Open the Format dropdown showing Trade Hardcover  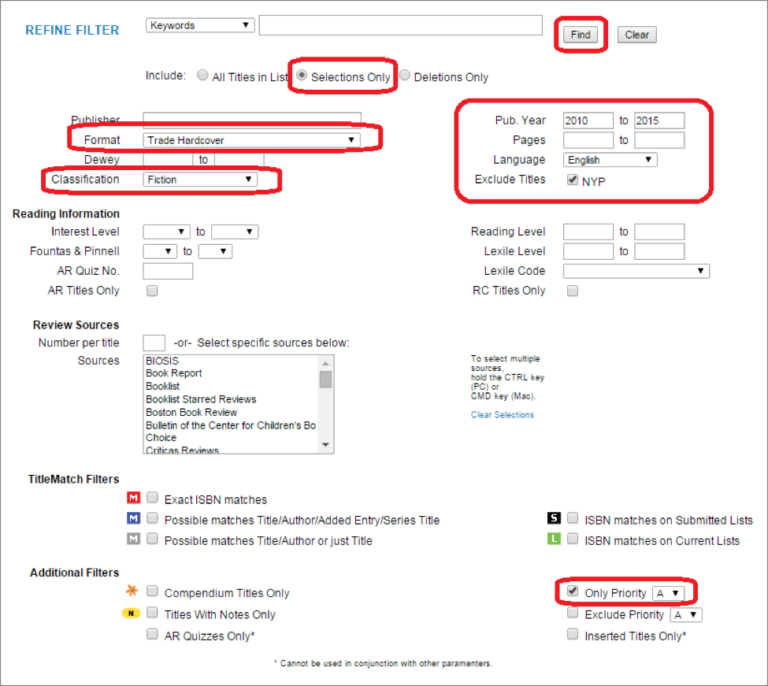(251, 140)
